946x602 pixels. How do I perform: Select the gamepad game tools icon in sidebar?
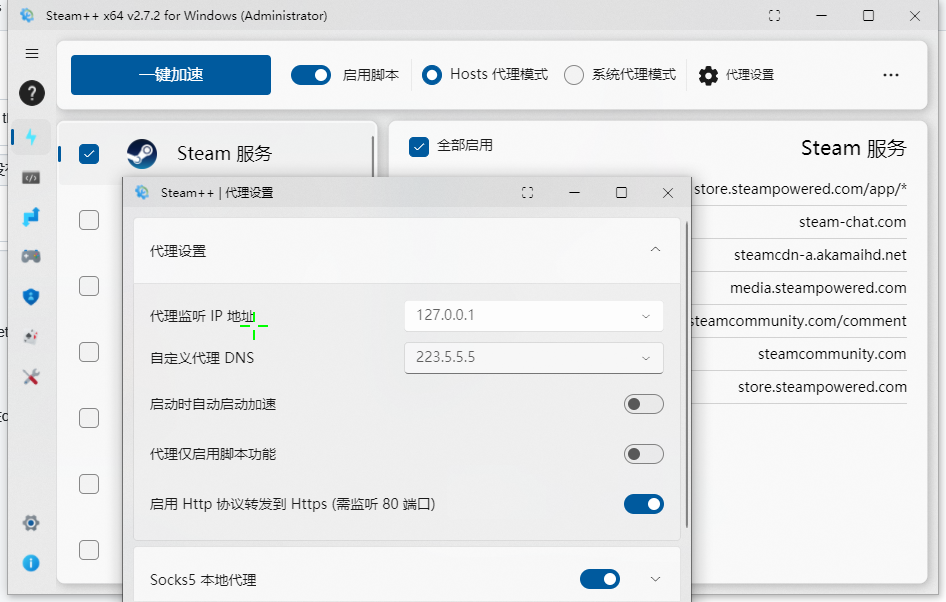click(31, 256)
